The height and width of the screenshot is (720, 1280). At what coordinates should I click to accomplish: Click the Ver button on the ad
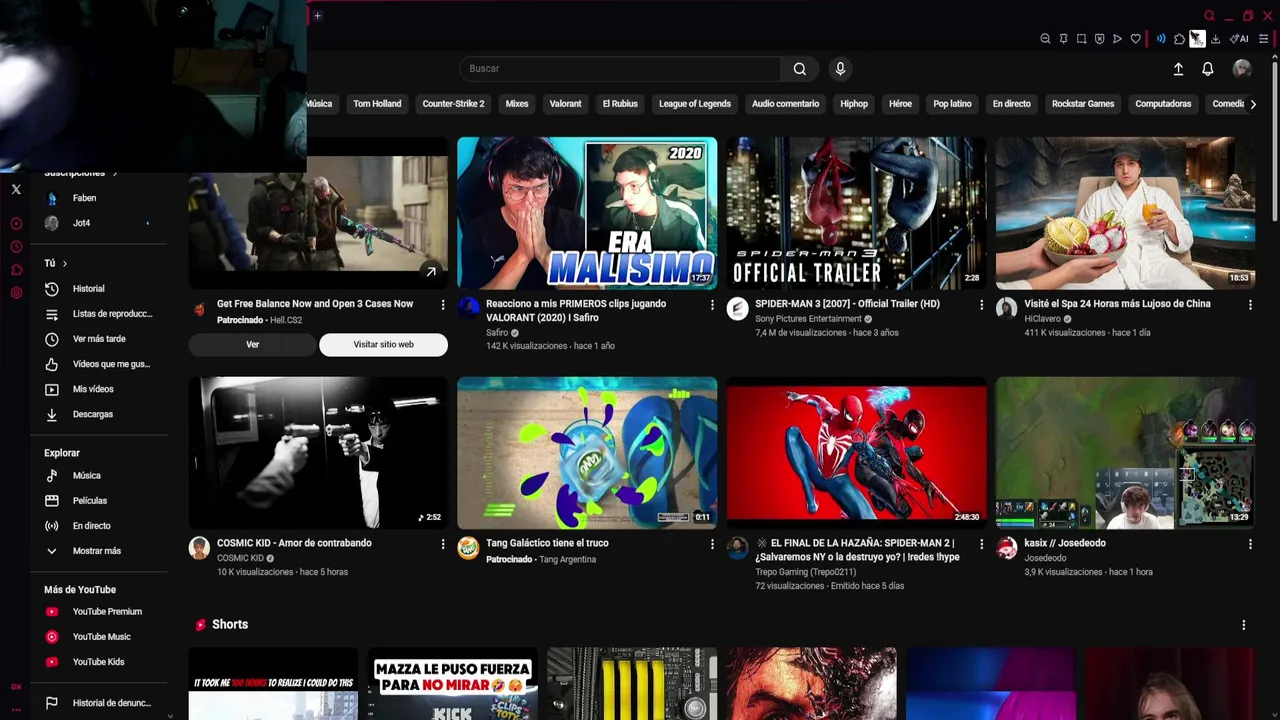pos(252,345)
